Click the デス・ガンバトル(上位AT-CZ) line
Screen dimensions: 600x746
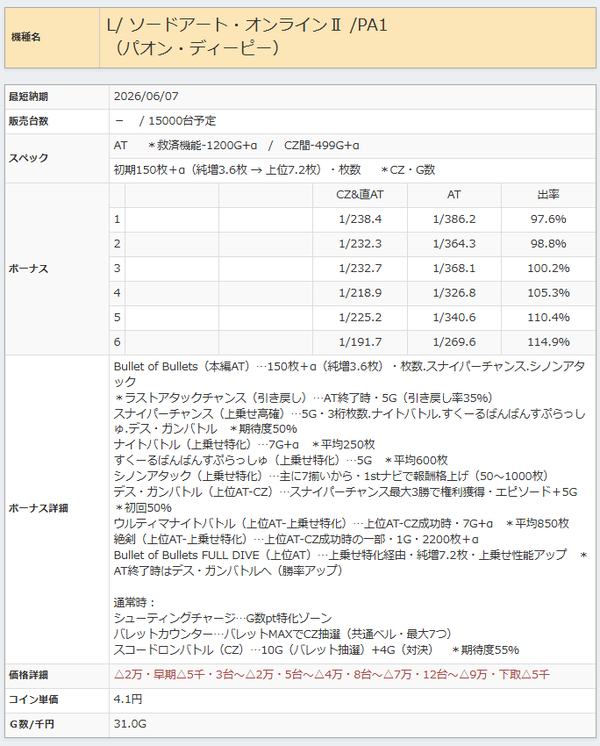pos(345,500)
